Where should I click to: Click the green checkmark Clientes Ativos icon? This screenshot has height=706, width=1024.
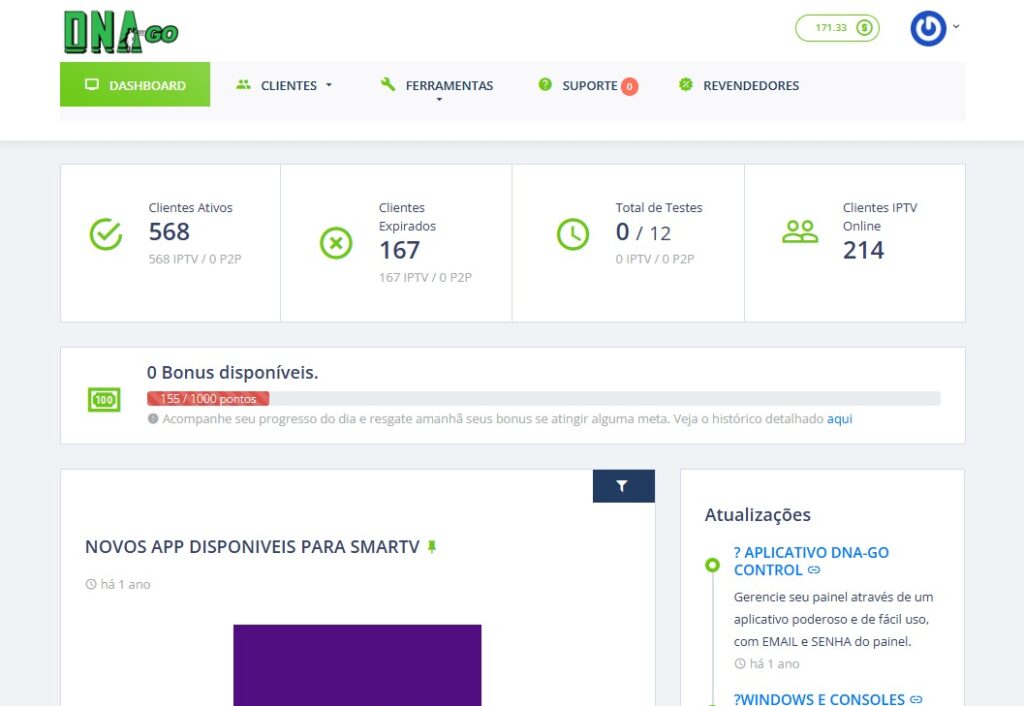tap(106, 234)
